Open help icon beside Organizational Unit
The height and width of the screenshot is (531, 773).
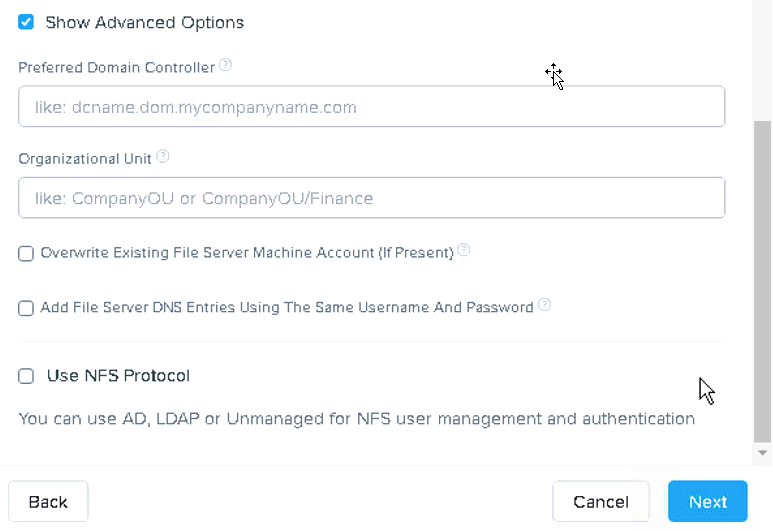tap(163, 157)
